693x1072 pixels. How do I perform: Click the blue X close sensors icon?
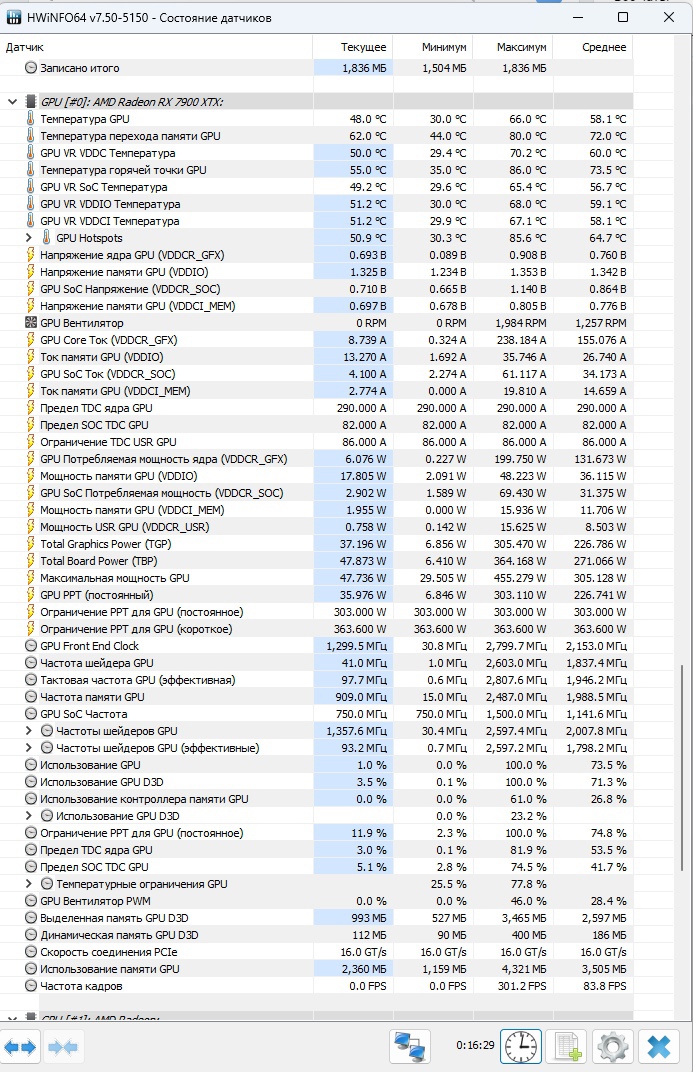click(x=659, y=1046)
